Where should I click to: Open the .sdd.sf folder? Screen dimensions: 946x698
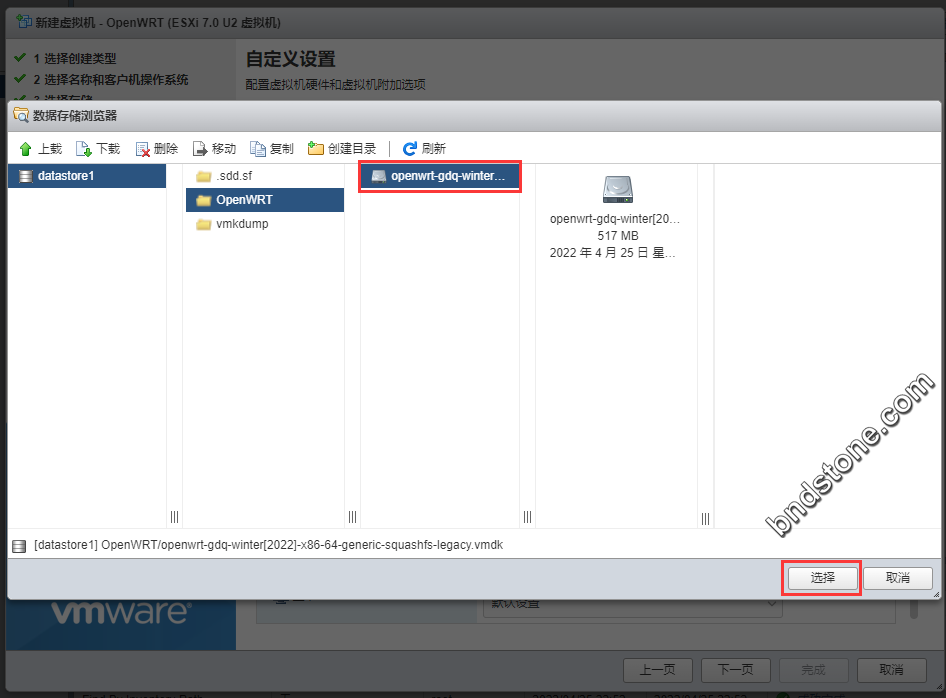click(265, 176)
